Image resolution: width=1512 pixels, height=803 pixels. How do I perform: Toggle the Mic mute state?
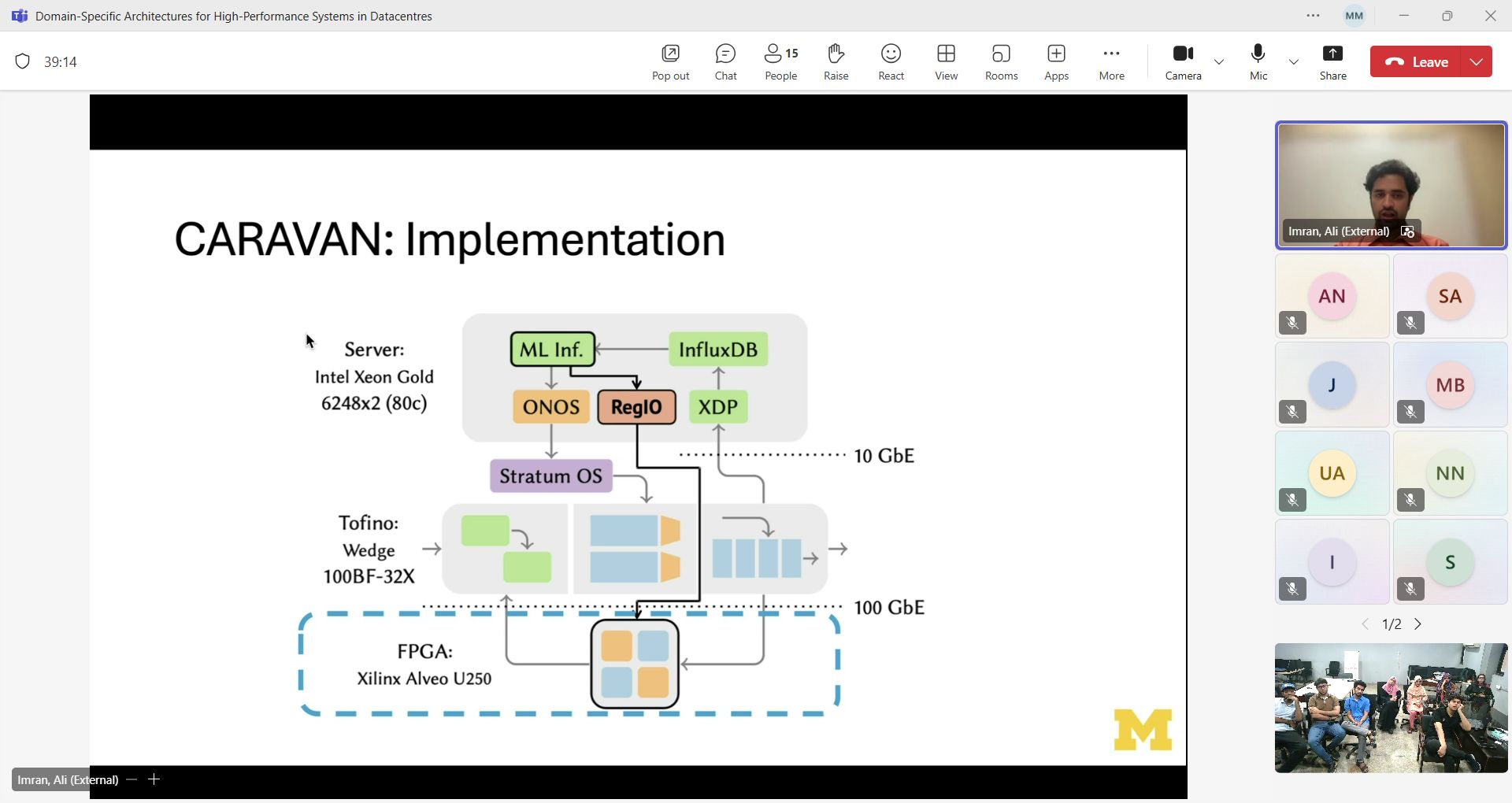coord(1258,62)
